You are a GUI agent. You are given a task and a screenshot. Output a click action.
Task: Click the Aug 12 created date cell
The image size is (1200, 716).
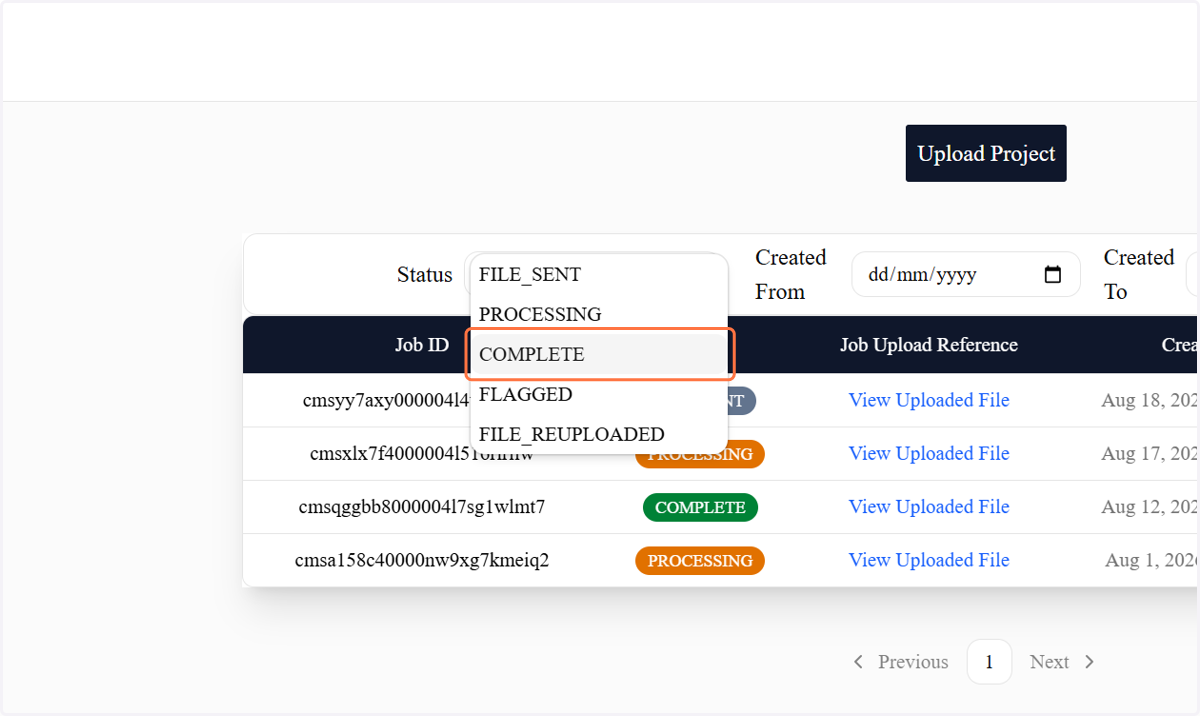pyautogui.click(x=1150, y=507)
